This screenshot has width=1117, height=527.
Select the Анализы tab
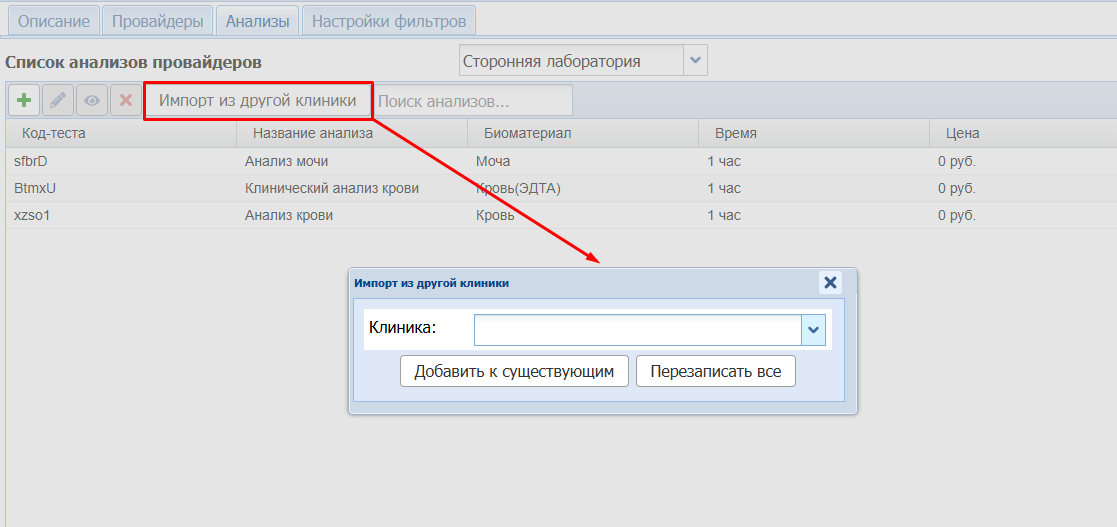(257, 21)
